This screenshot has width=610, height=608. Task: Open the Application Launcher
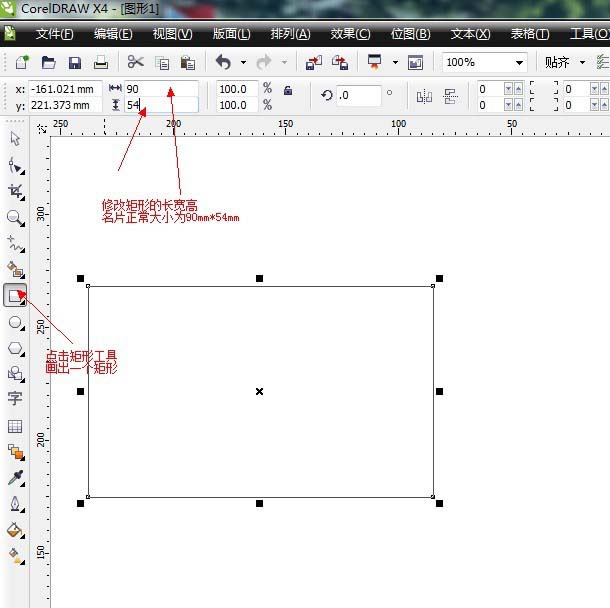[x=375, y=62]
